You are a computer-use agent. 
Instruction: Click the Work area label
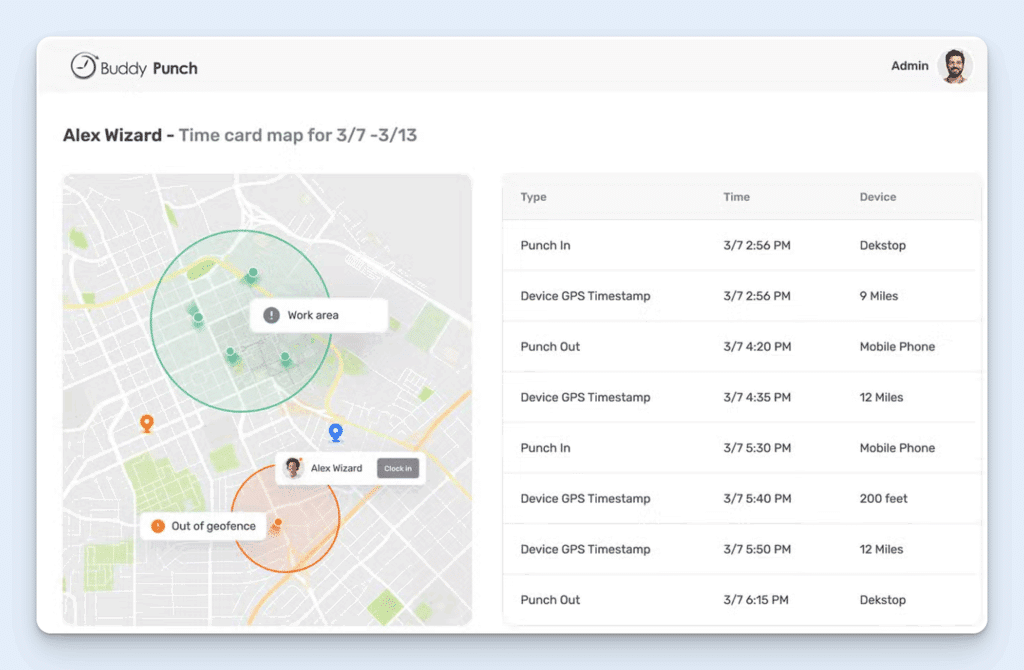pyautogui.click(x=320, y=315)
